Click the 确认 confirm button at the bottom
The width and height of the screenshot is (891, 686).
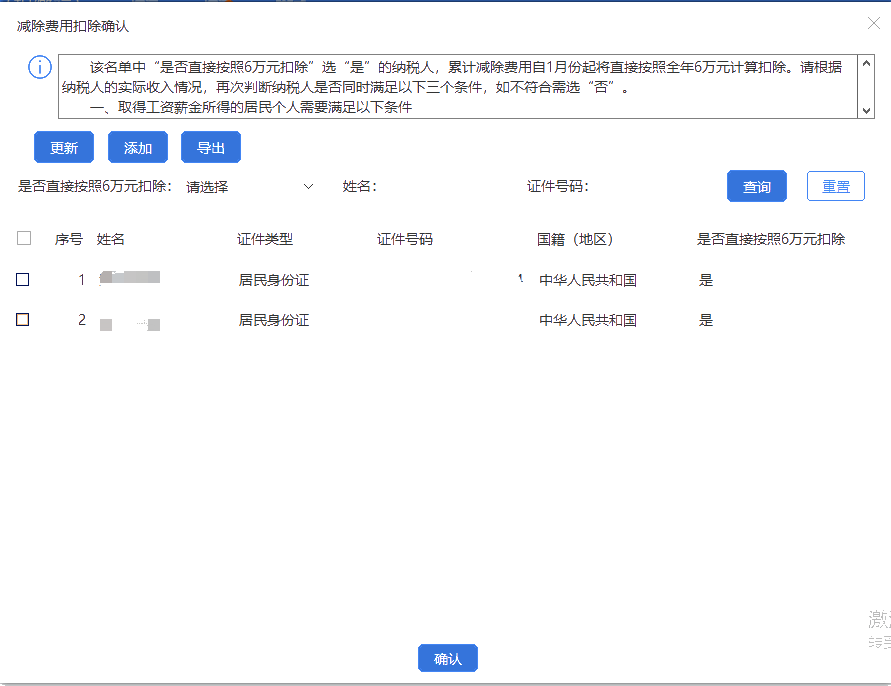pos(447,658)
